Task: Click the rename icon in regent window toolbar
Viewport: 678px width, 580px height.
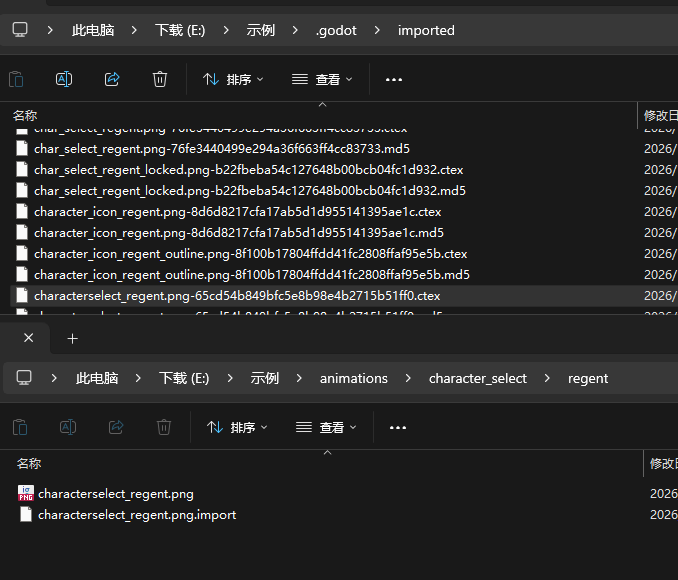Action: [68, 427]
